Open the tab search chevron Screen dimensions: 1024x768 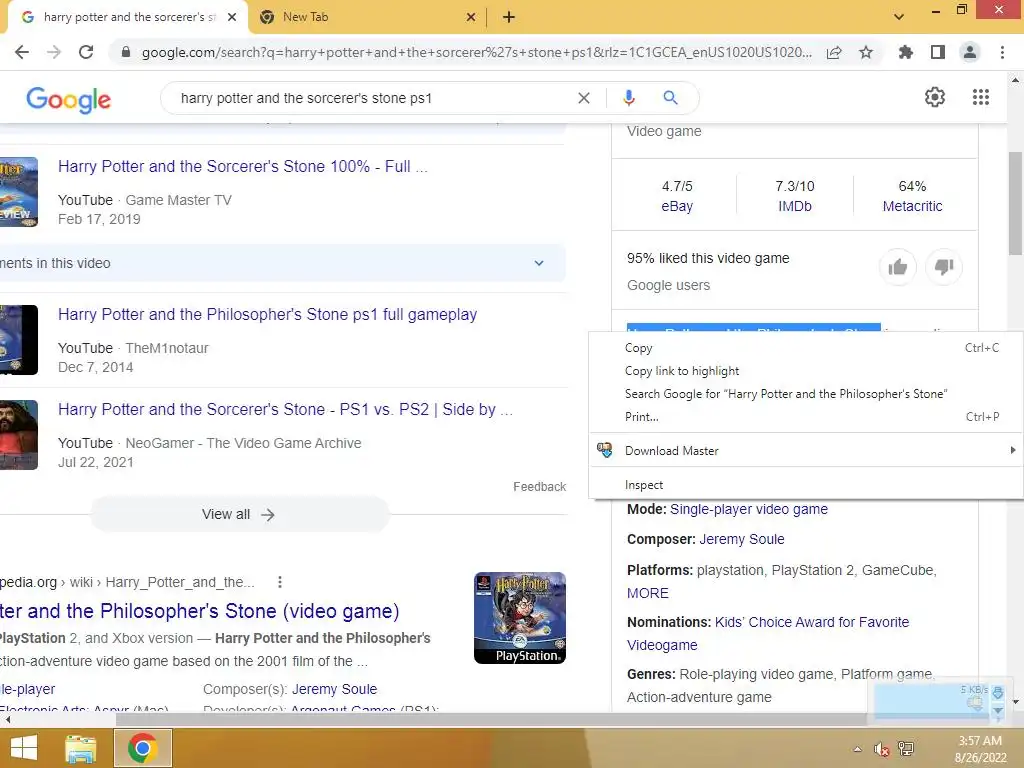tap(899, 17)
